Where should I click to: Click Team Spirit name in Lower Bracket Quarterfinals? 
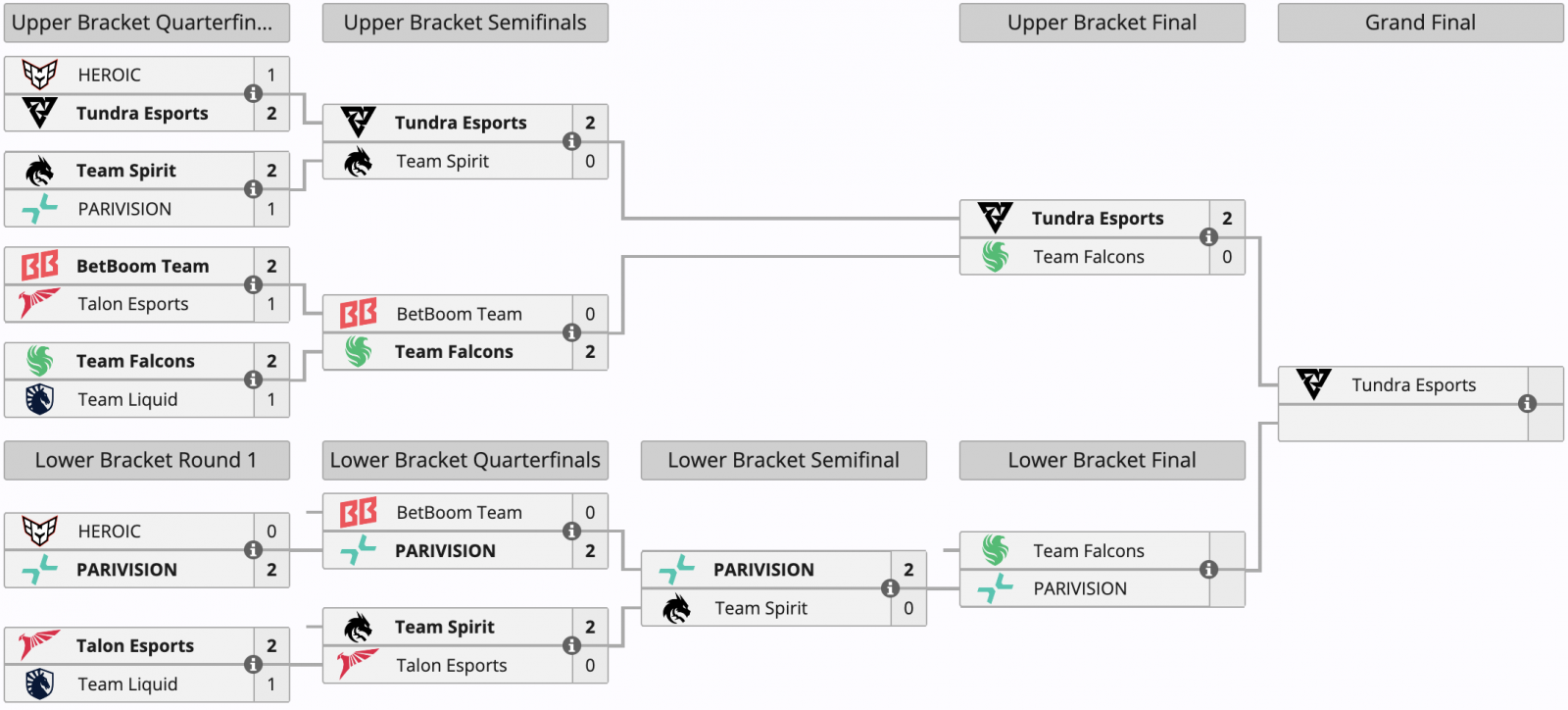click(x=444, y=627)
